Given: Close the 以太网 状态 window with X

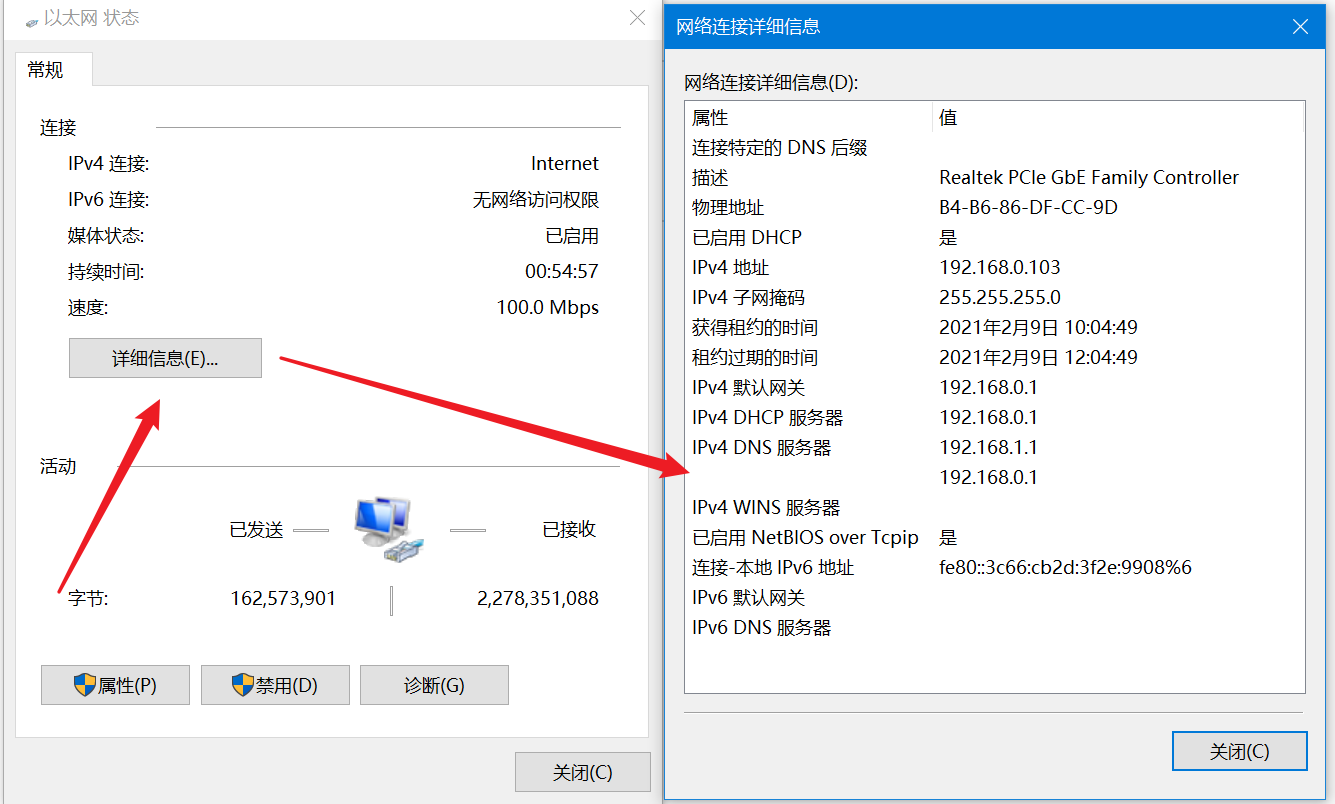Looking at the screenshot, I should tap(637, 18).
